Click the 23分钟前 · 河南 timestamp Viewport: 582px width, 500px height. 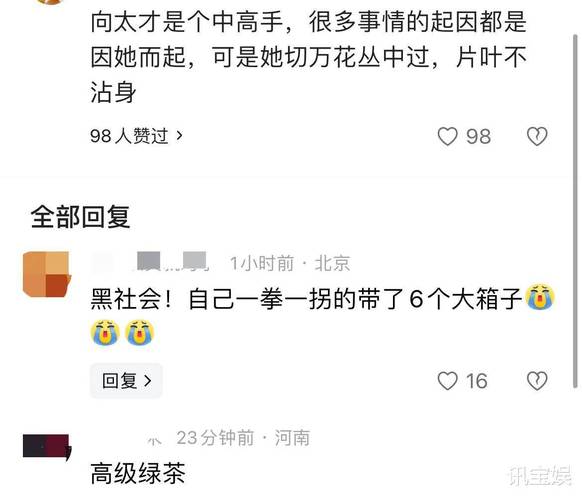tap(243, 438)
